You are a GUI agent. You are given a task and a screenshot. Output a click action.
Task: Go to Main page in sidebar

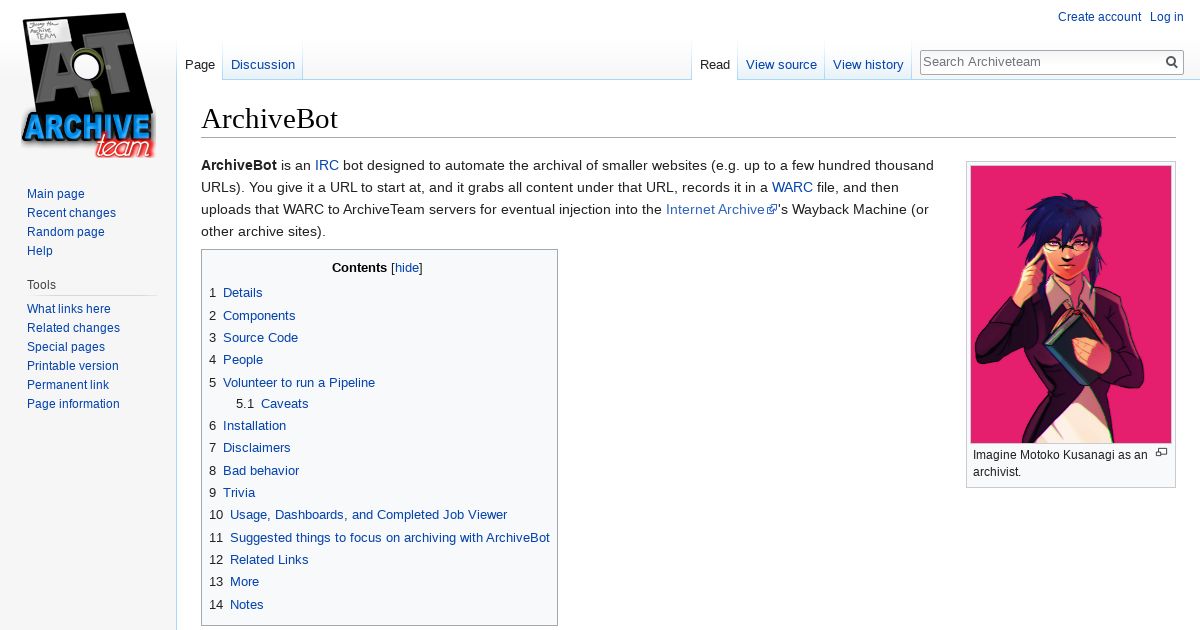tap(56, 194)
